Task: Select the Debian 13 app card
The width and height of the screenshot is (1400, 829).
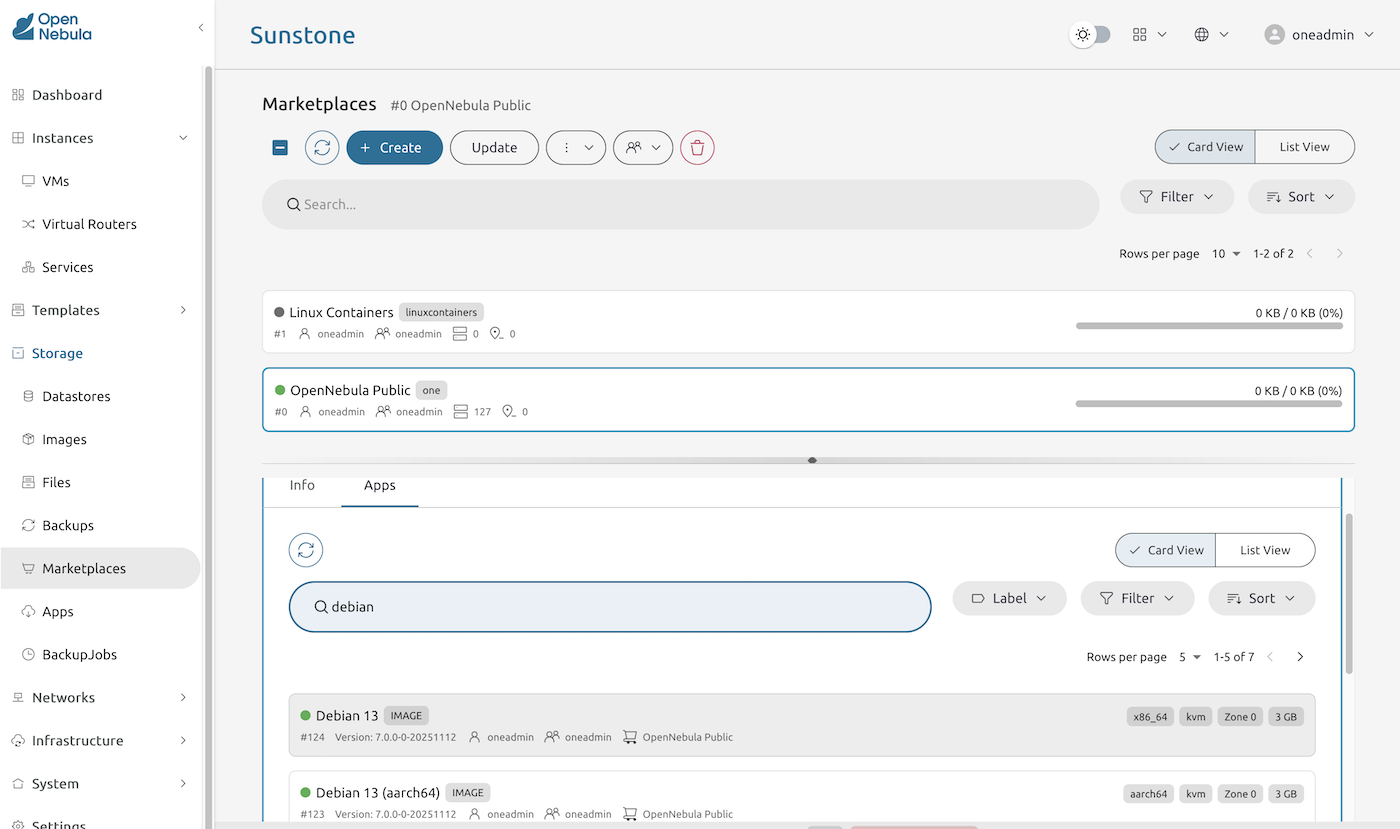Action: click(x=700, y=725)
